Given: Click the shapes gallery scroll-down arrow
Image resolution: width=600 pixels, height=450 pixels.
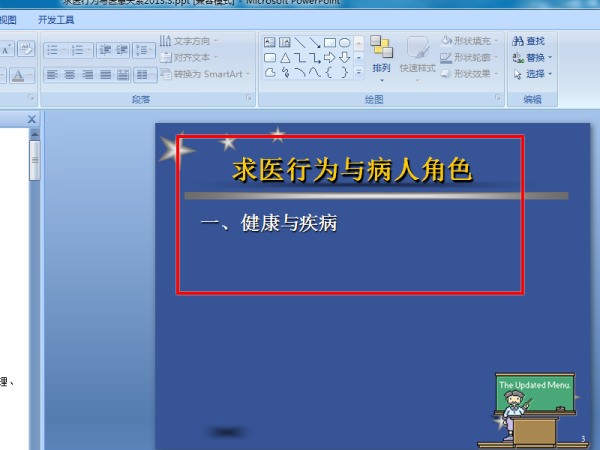Looking at the screenshot, I should coord(359,58).
